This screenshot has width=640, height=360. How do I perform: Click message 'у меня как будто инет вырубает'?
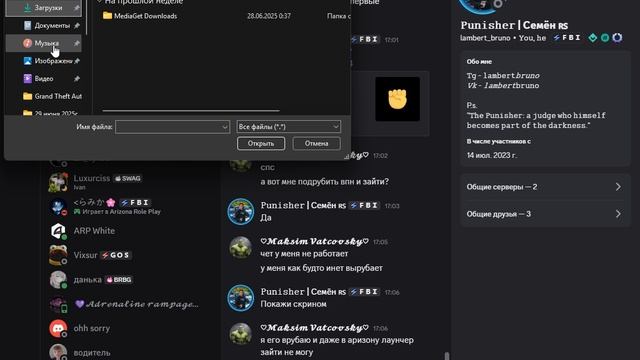click(322, 268)
